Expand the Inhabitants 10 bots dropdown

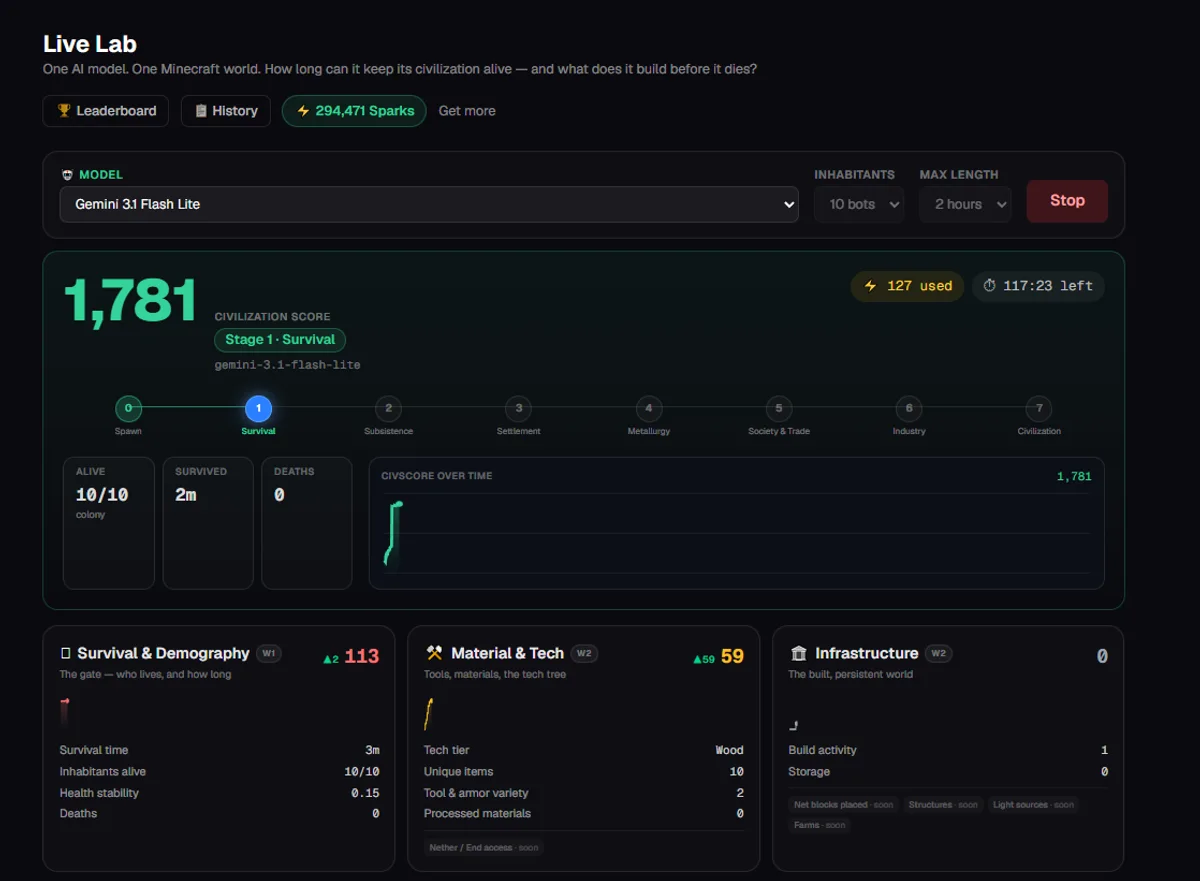coord(859,204)
